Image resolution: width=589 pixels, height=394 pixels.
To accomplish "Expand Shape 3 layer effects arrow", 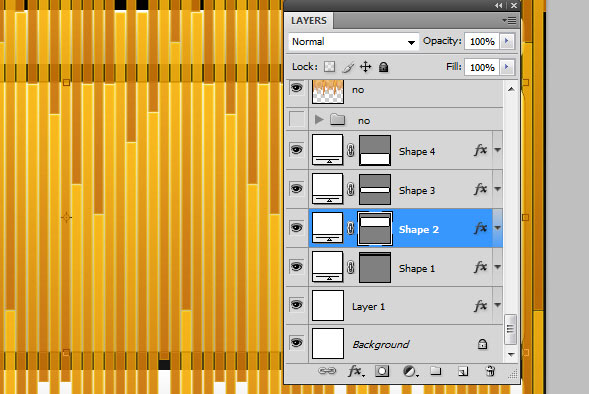I will [497, 189].
